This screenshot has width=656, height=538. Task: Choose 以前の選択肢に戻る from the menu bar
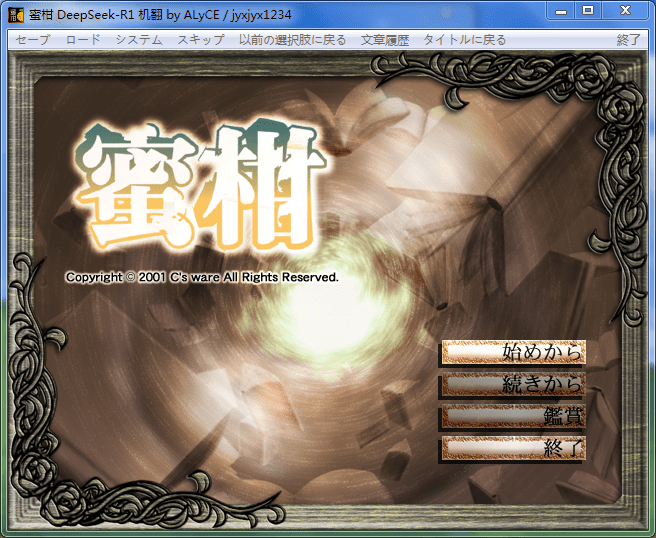pyautogui.click(x=292, y=40)
